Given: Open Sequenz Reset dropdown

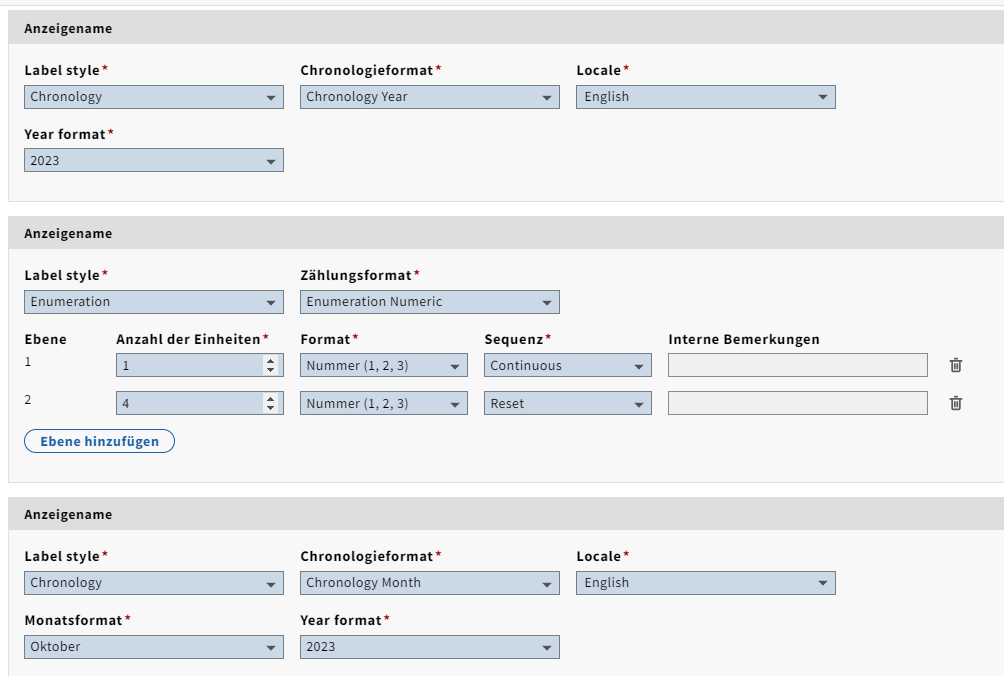Looking at the screenshot, I should click(x=567, y=404).
